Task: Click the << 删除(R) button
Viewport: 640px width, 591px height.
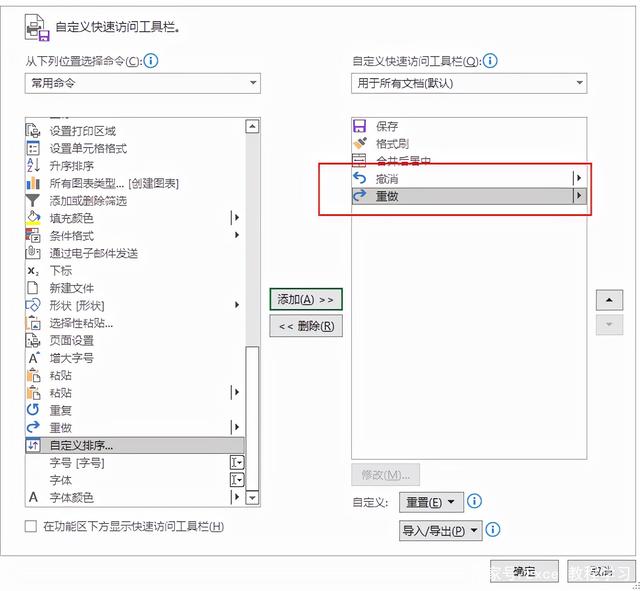Action: [x=306, y=326]
